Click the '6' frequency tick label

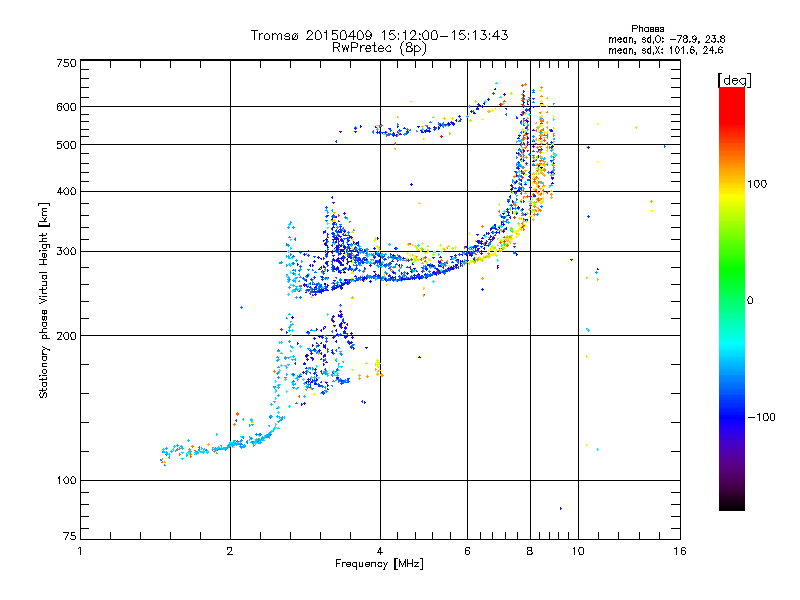point(467,551)
